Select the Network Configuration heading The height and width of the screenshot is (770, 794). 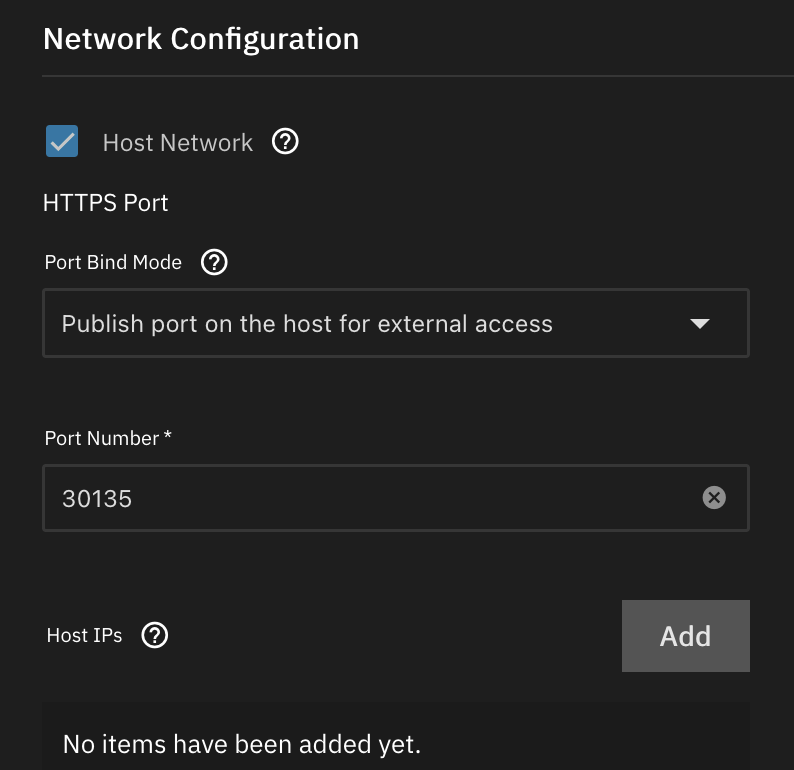[x=201, y=39]
